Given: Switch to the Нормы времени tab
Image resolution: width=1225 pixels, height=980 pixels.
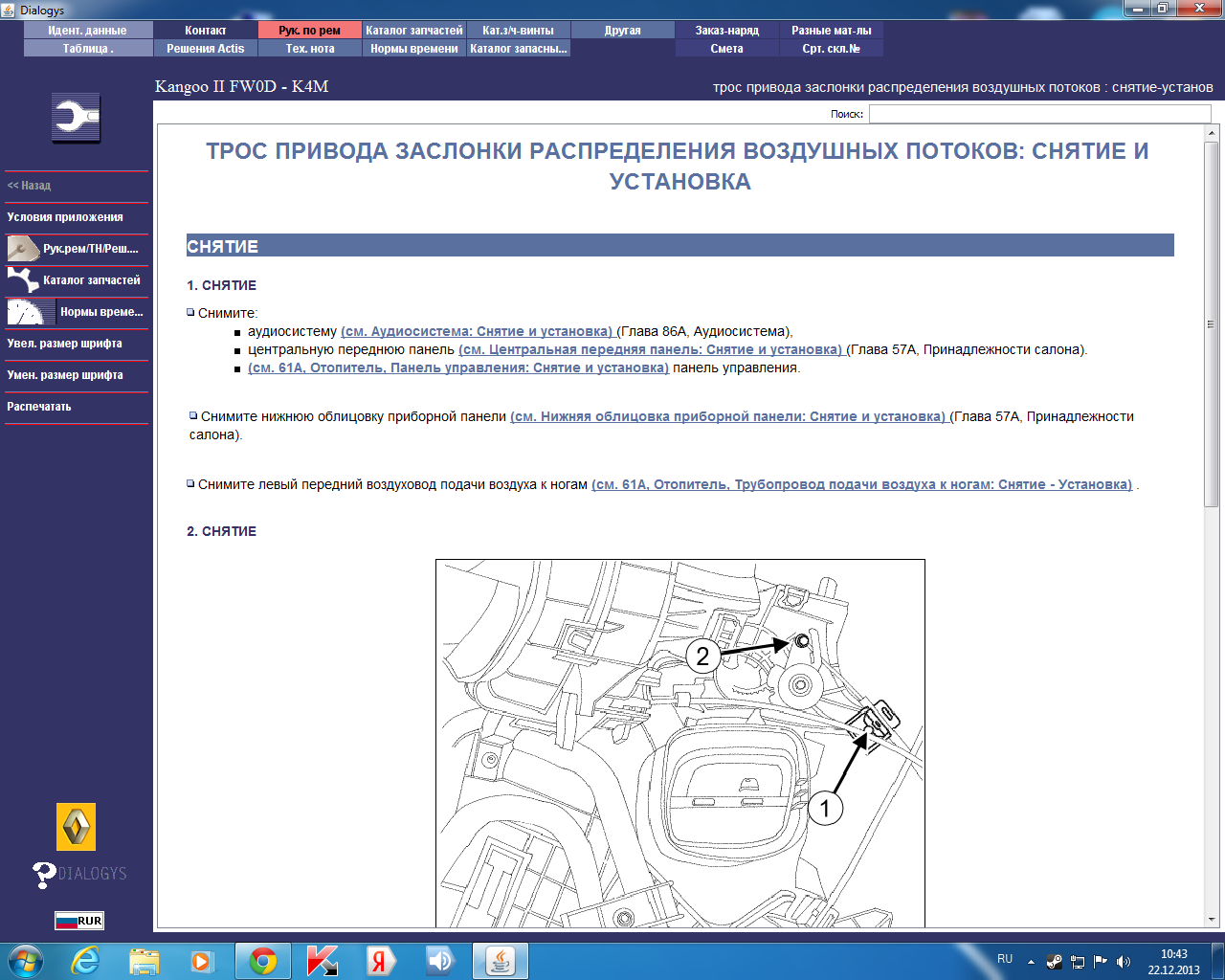Looking at the screenshot, I should (x=414, y=49).
